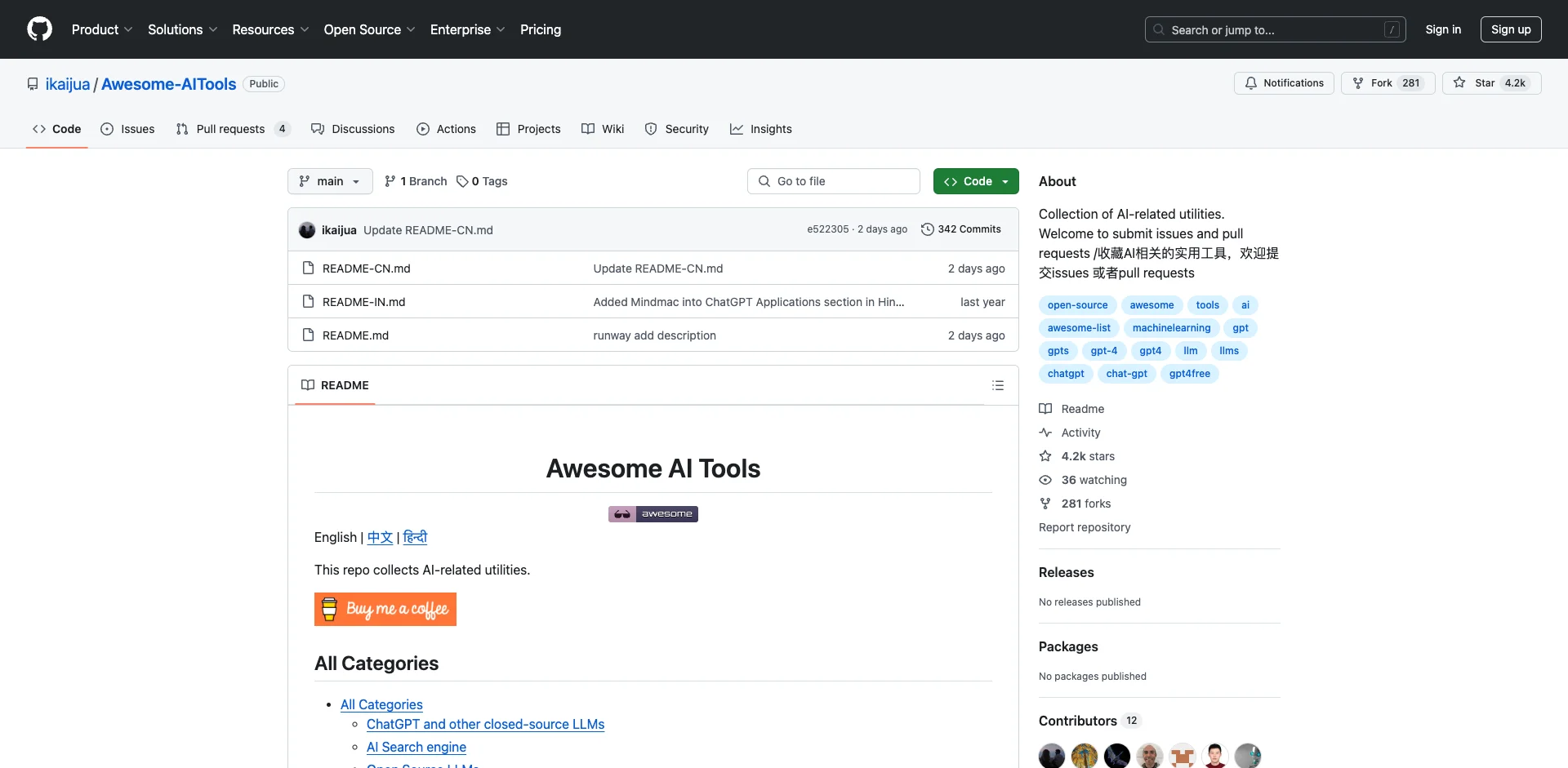
Task: Jump to AI Search engine section
Action: 416,747
